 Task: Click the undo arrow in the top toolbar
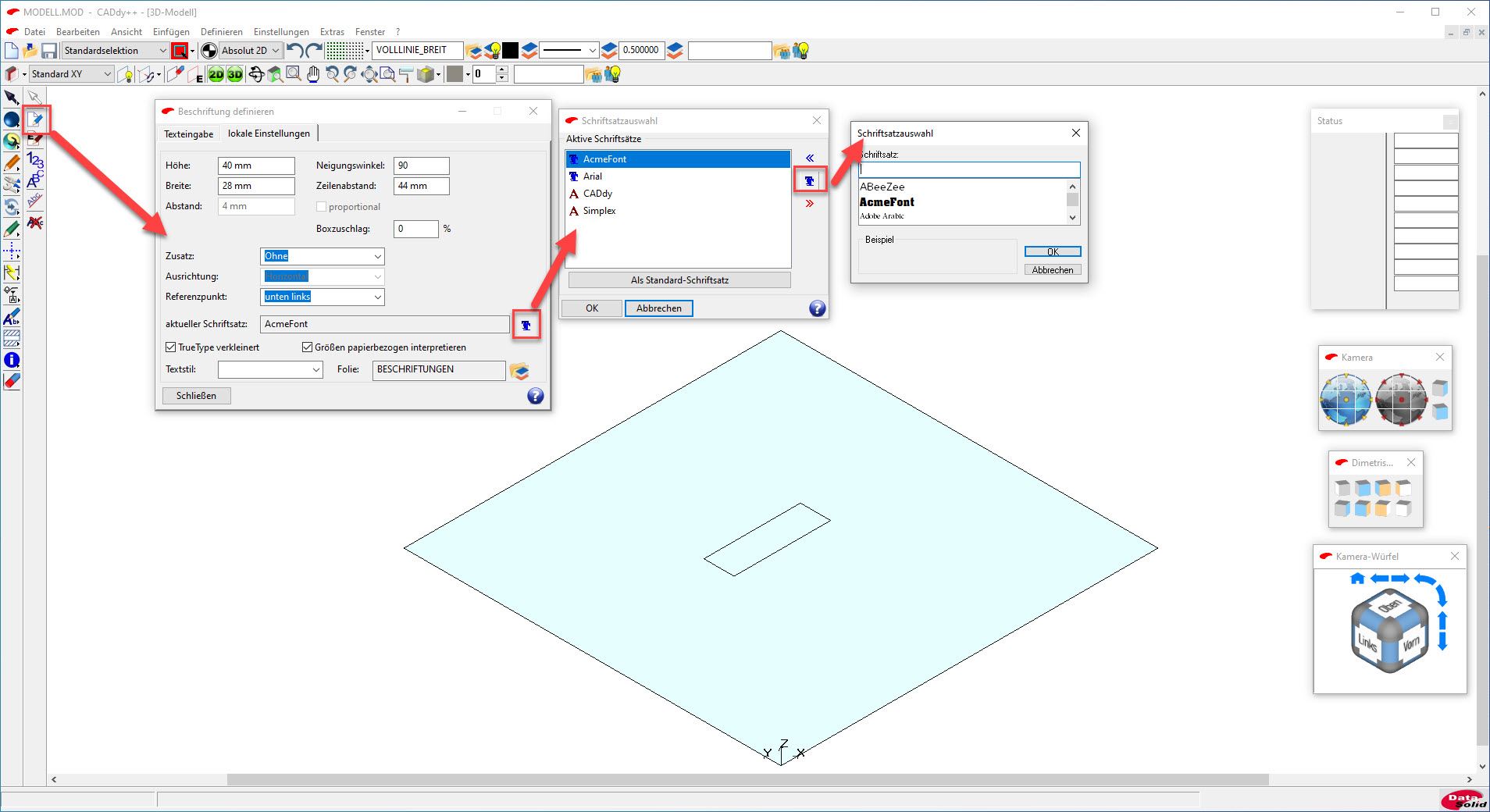[x=294, y=51]
